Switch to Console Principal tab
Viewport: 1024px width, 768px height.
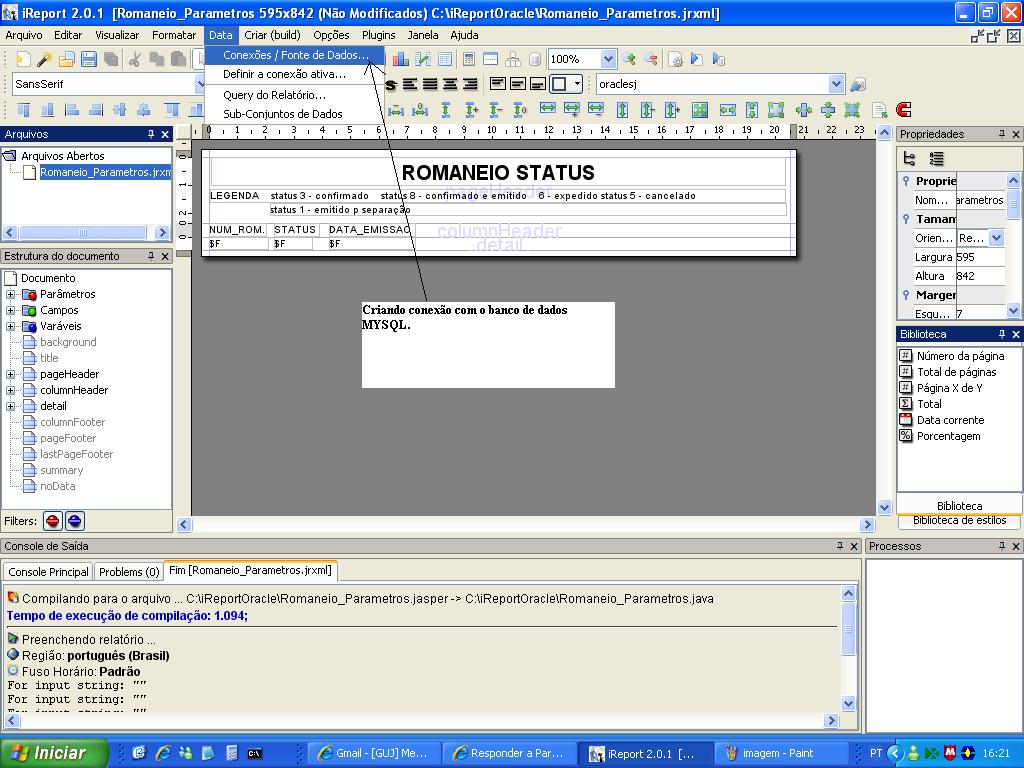click(x=48, y=572)
